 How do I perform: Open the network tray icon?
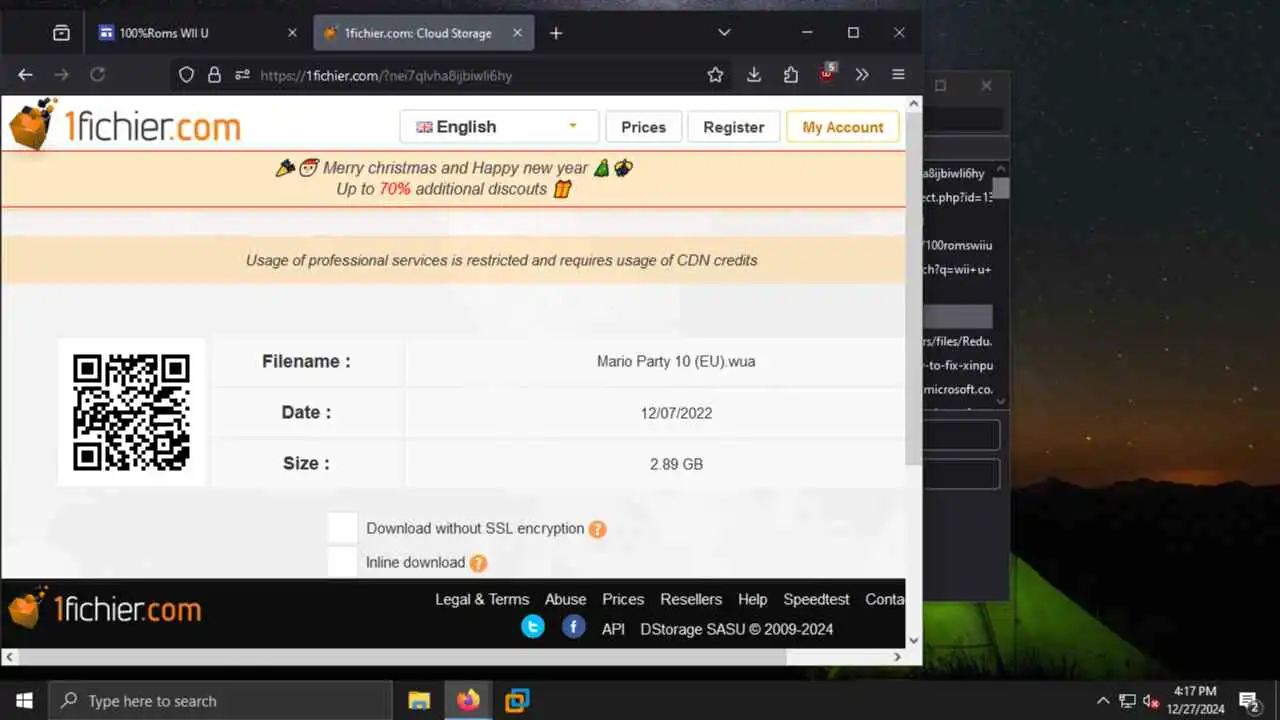click(x=1127, y=701)
